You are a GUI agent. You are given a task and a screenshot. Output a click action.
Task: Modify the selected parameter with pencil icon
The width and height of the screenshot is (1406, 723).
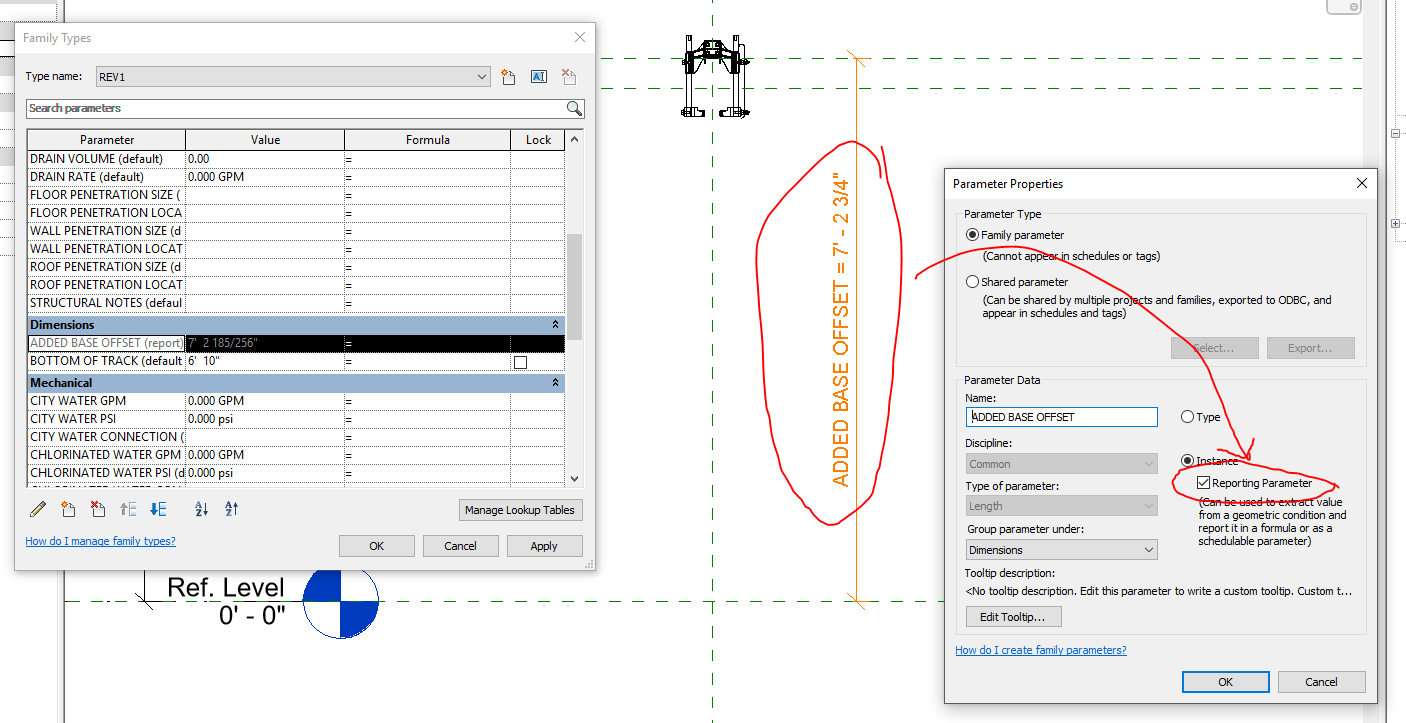[x=37, y=509]
